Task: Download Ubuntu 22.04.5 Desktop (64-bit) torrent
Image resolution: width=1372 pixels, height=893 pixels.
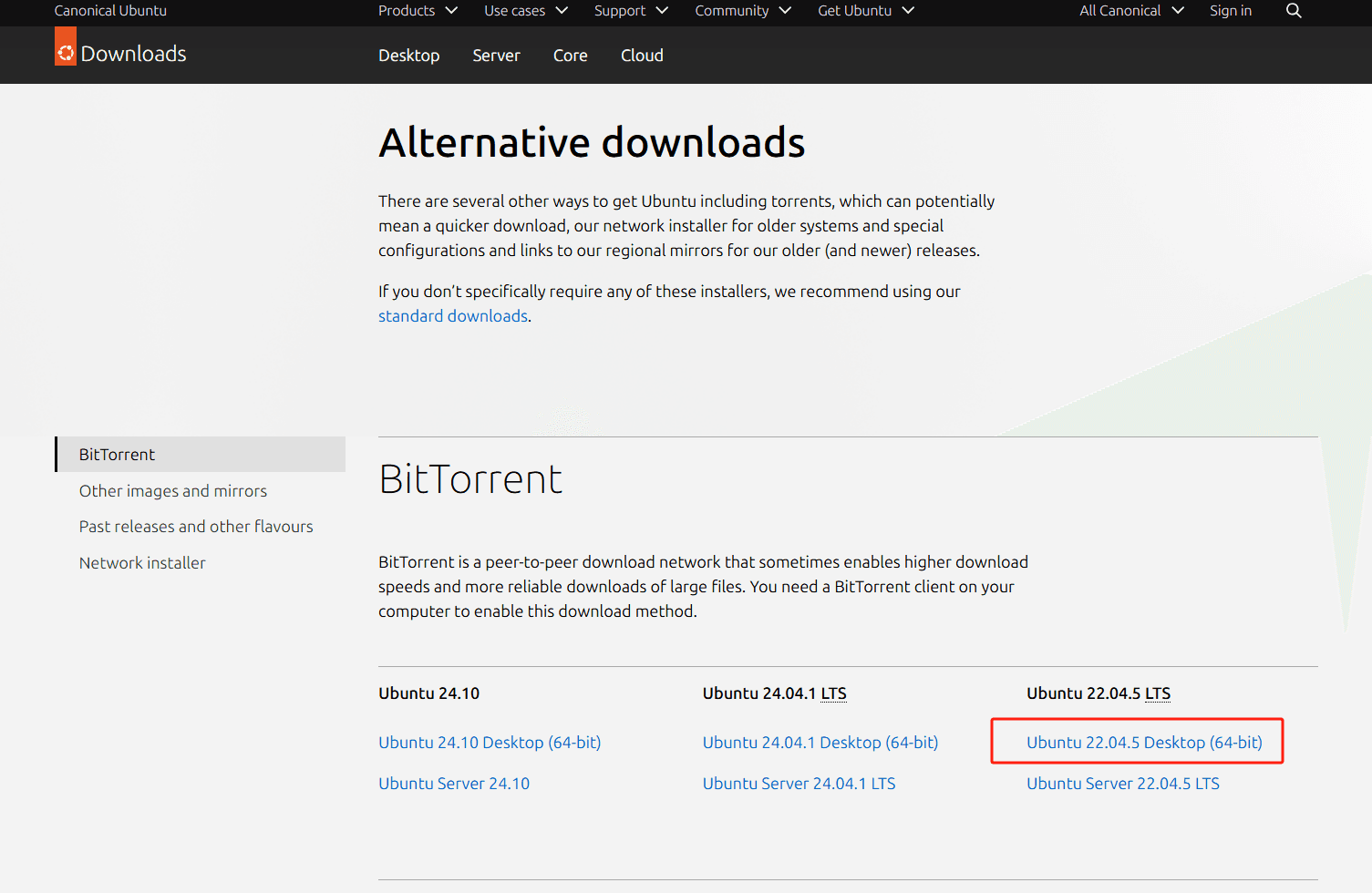Action: click(1144, 743)
